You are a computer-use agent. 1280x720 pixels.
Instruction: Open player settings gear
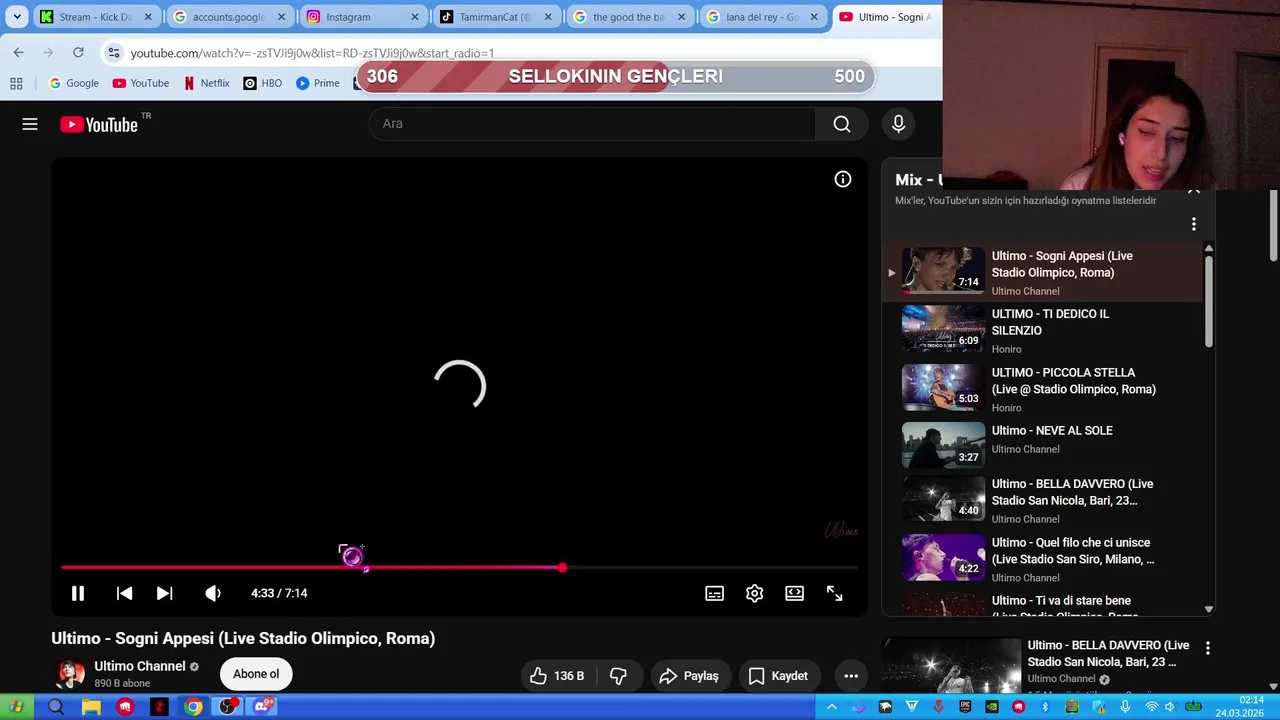click(754, 593)
